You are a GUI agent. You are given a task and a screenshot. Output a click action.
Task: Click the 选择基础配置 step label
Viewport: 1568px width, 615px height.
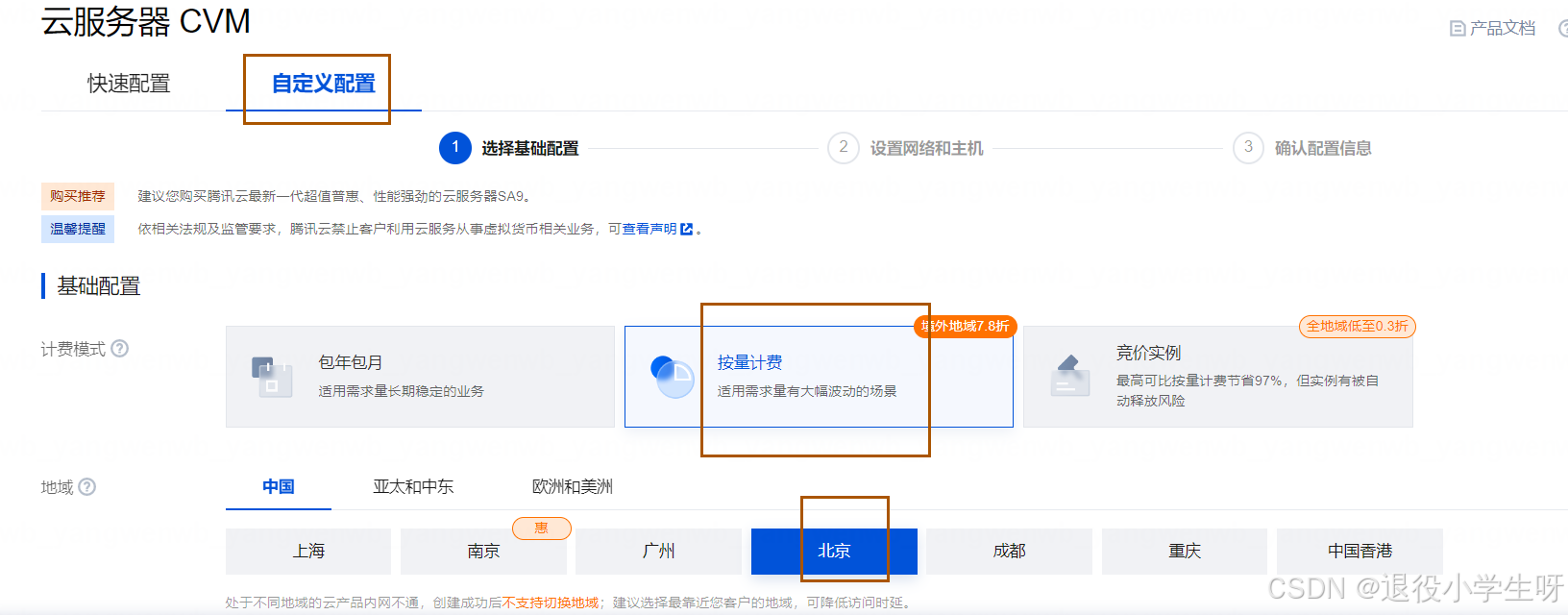[x=530, y=148]
